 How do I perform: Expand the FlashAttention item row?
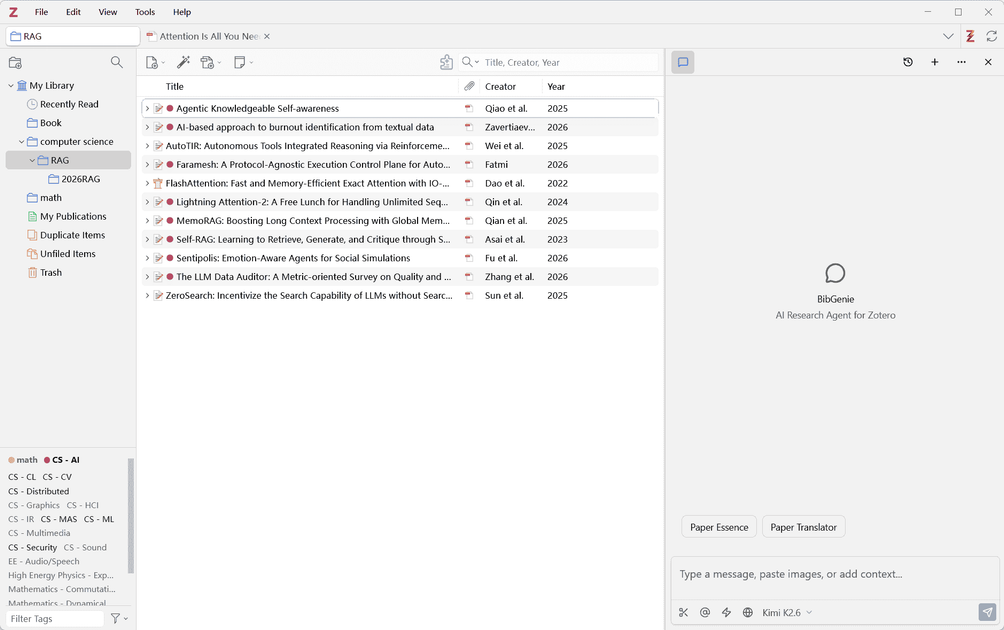[x=147, y=183]
